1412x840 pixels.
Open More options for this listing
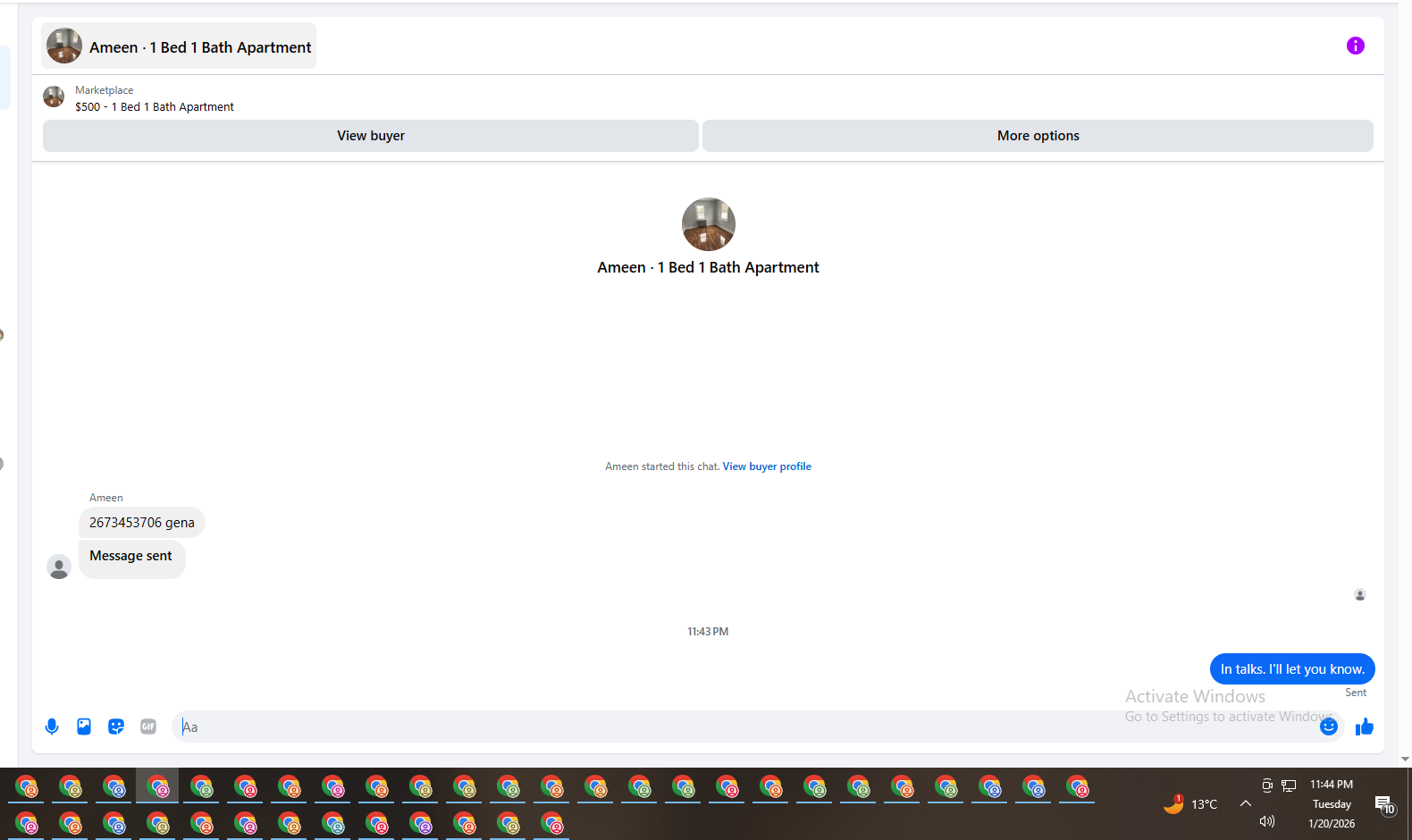point(1038,136)
